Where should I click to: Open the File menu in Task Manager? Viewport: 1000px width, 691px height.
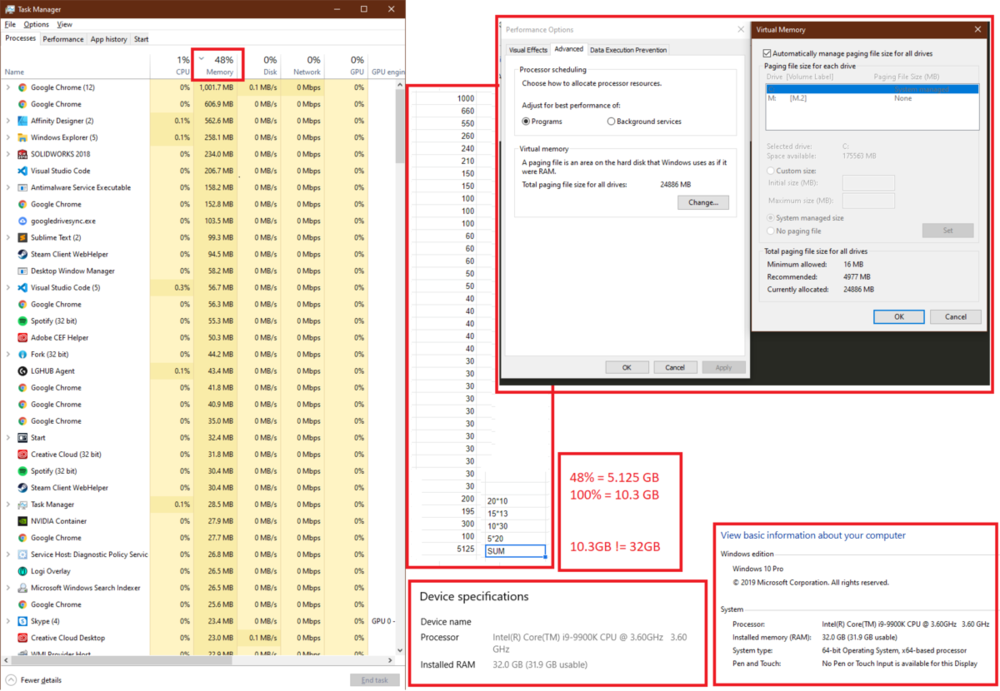pyautogui.click(x=10, y=24)
